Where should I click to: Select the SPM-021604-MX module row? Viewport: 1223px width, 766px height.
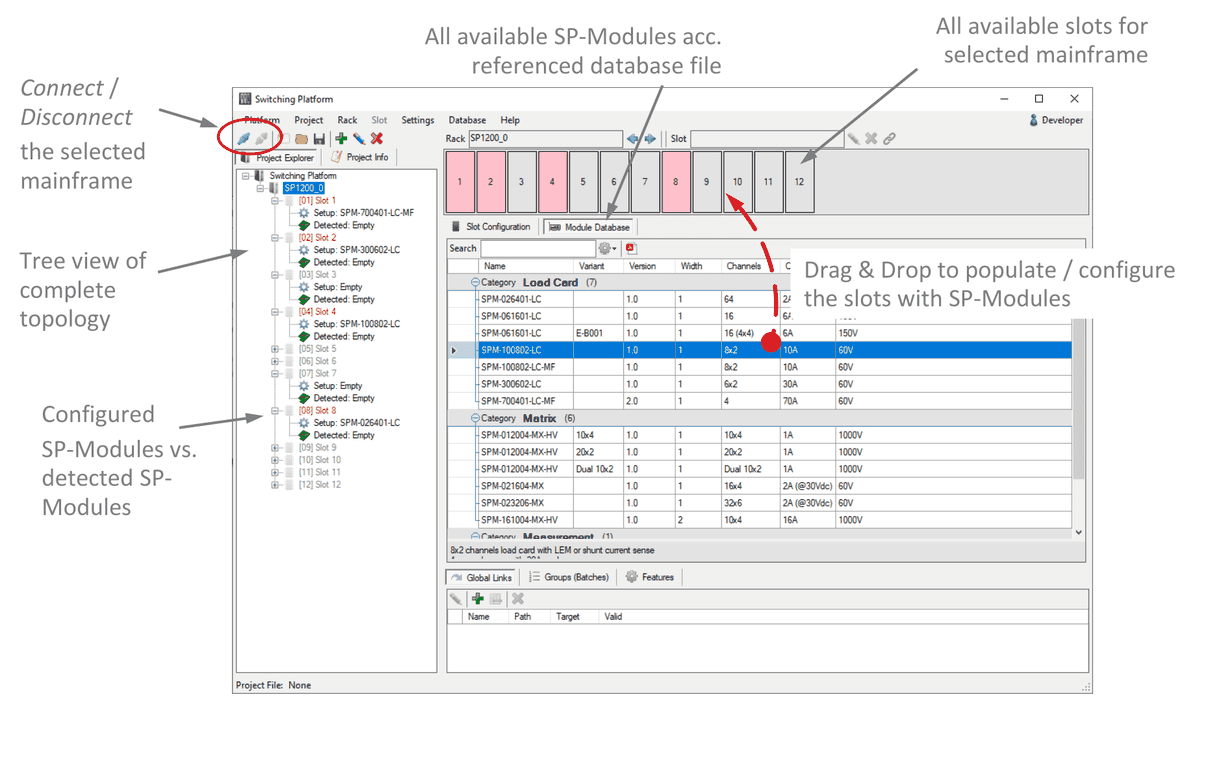(x=759, y=486)
